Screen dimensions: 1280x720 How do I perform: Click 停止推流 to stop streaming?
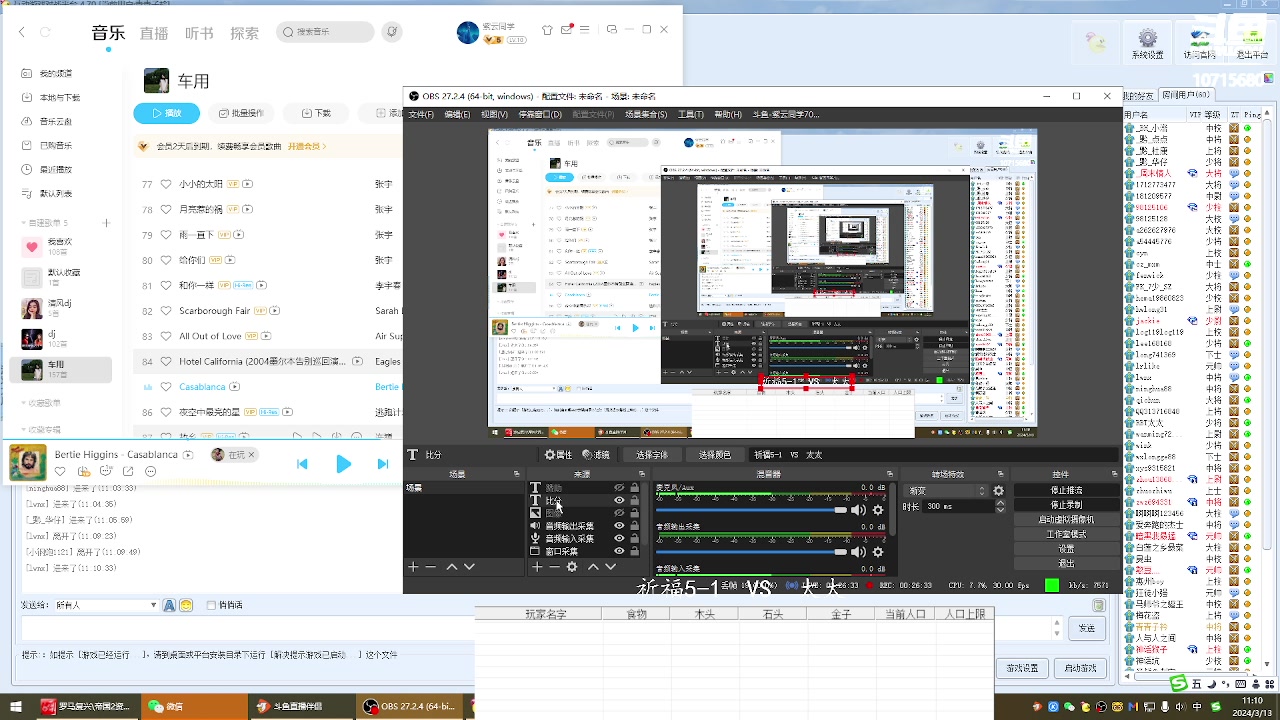tap(1066, 491)
